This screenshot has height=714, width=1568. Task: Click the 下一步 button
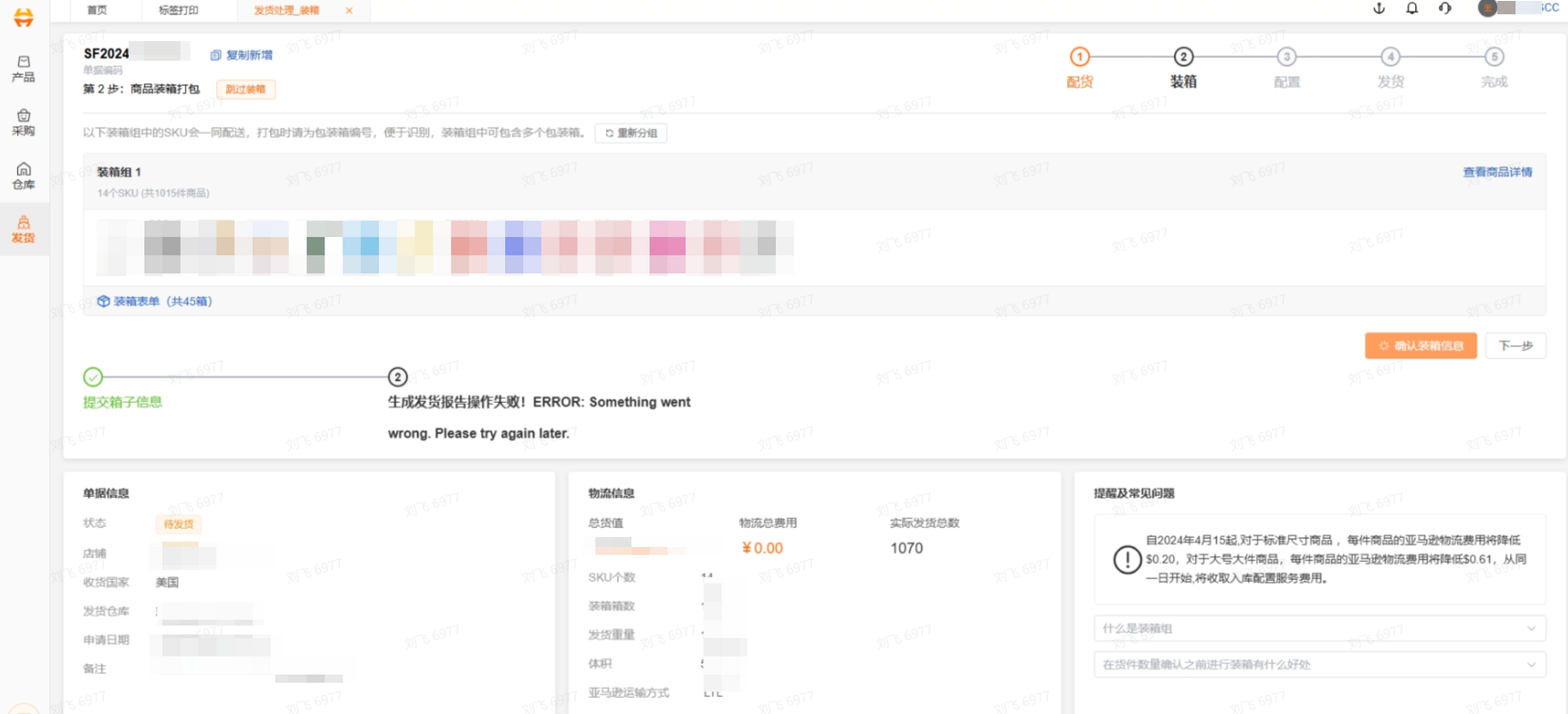click(x=1514, y=346)
